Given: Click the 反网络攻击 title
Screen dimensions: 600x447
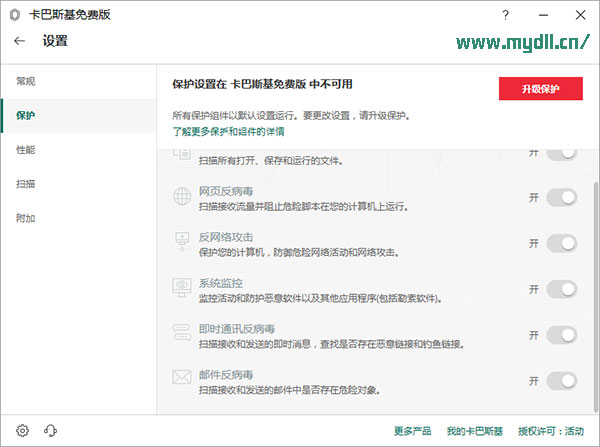Looking at the screenshot, I should coord(226,237).
